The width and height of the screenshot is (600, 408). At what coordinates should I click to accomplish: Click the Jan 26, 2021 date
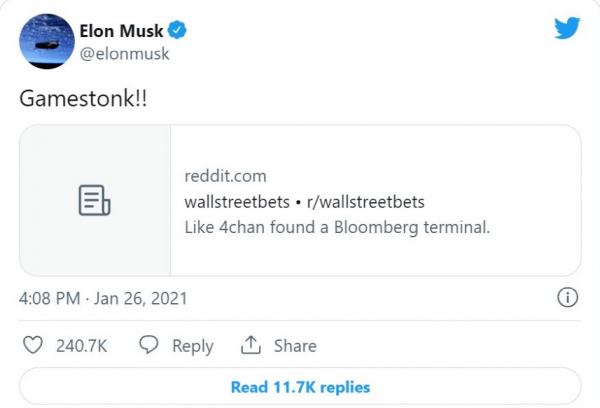(143, 298)
